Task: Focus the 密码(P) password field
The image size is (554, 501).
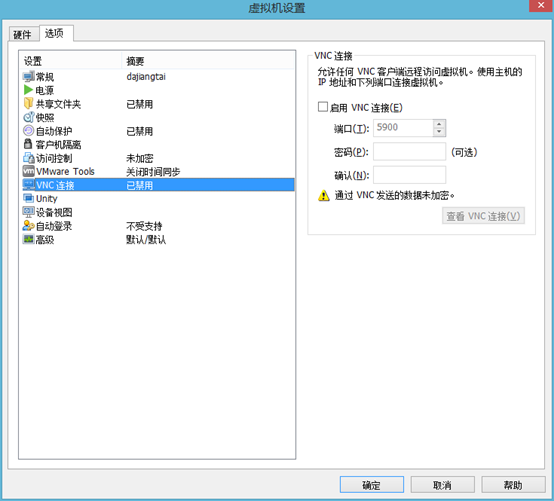Action: [x=409, y=152]
